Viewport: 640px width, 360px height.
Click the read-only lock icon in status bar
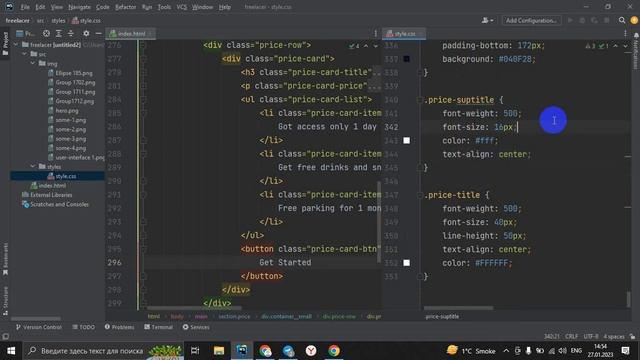632,337
